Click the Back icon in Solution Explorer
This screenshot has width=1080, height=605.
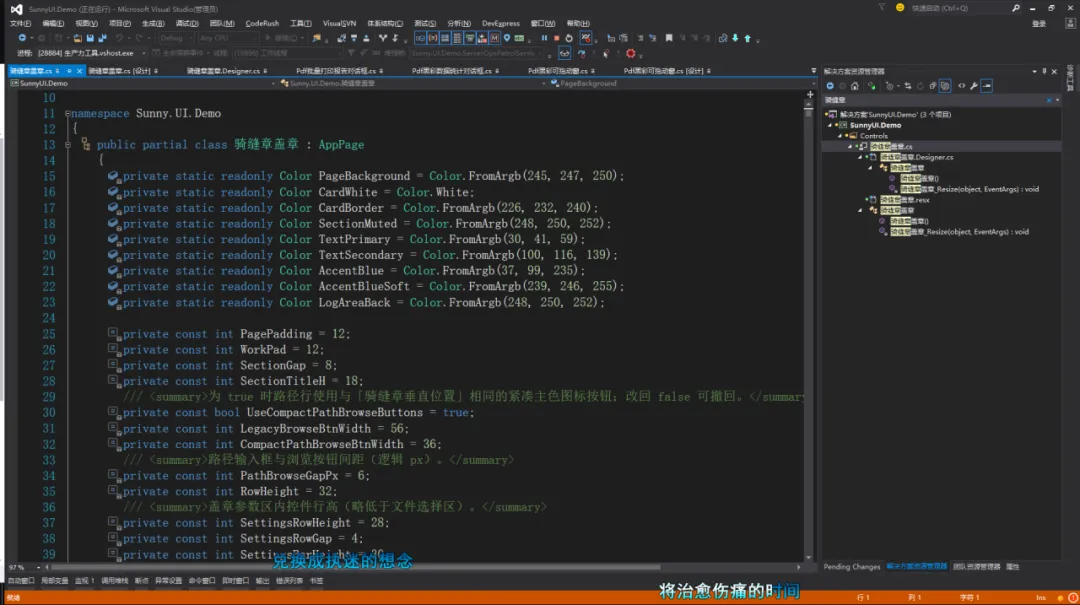[x=830, y=86]
